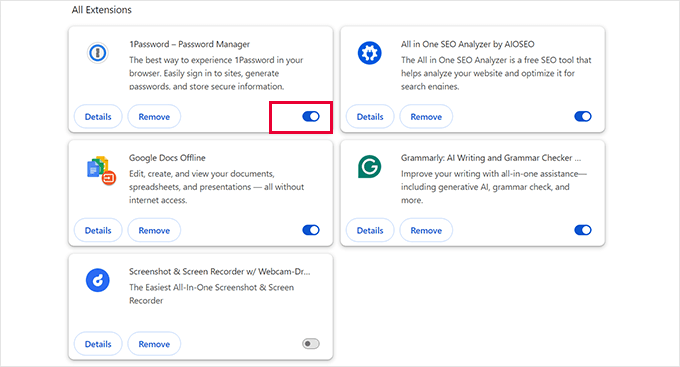The height and width of the screenshot is (367, 680).
Task: Remove Google Docs Offline extension
Action: tap(154, 230)
